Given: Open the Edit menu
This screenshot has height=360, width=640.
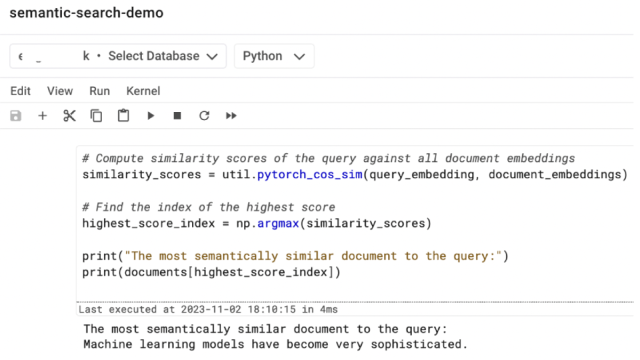Looking at the screenshot, I should coord(20,91).
